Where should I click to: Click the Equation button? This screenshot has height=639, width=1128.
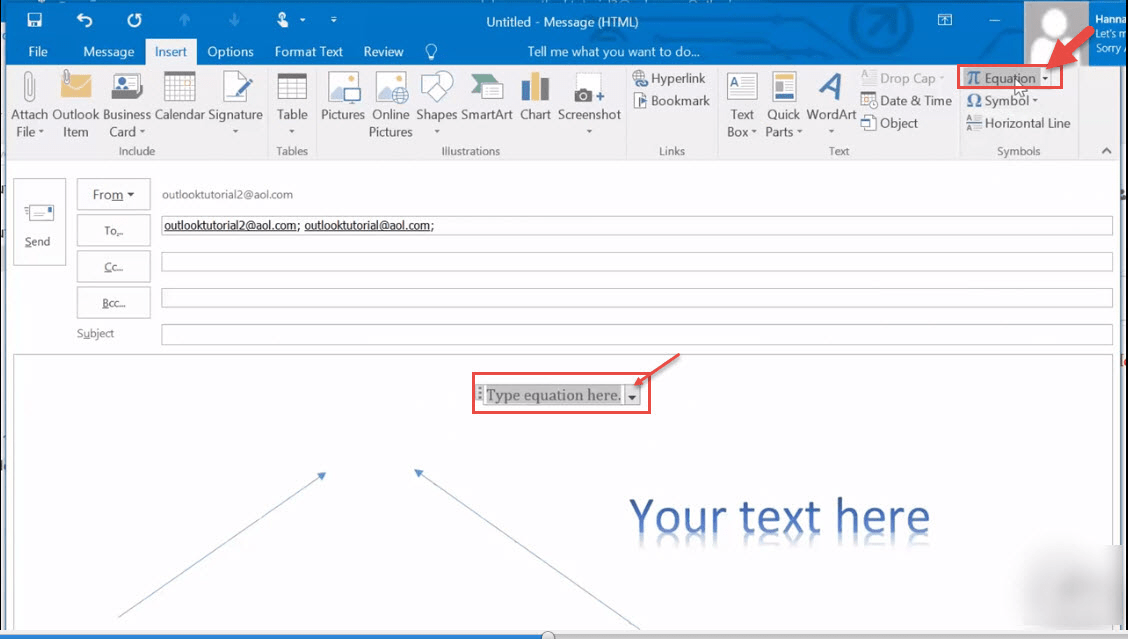click(x=1001, y=78)
